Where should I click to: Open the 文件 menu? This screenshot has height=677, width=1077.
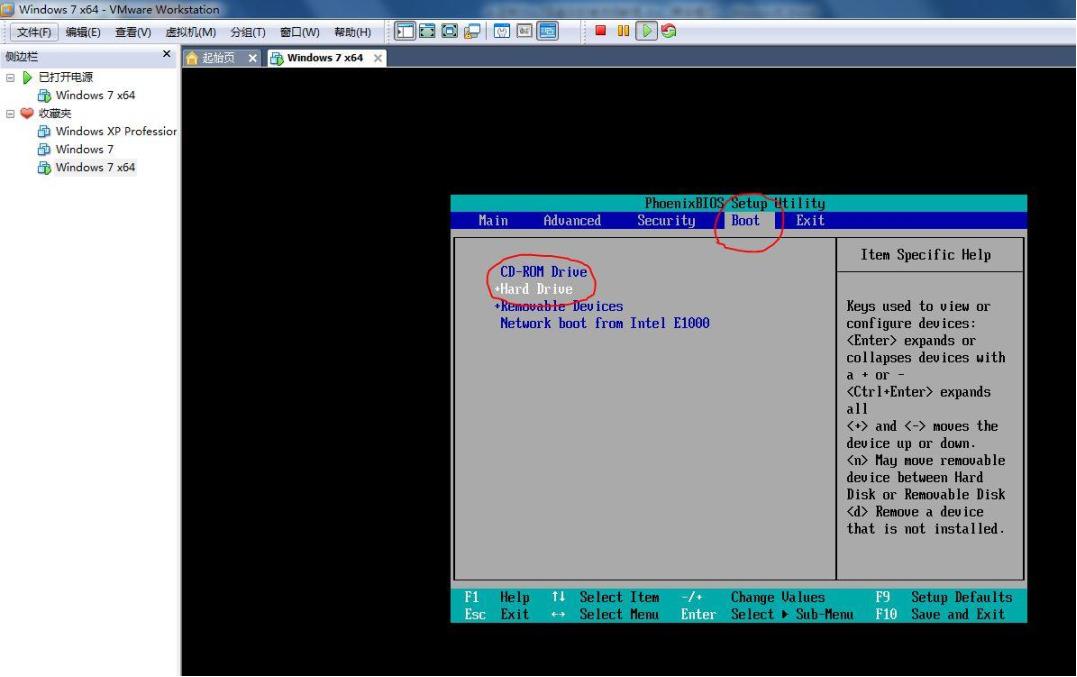(x=33, y=31)
